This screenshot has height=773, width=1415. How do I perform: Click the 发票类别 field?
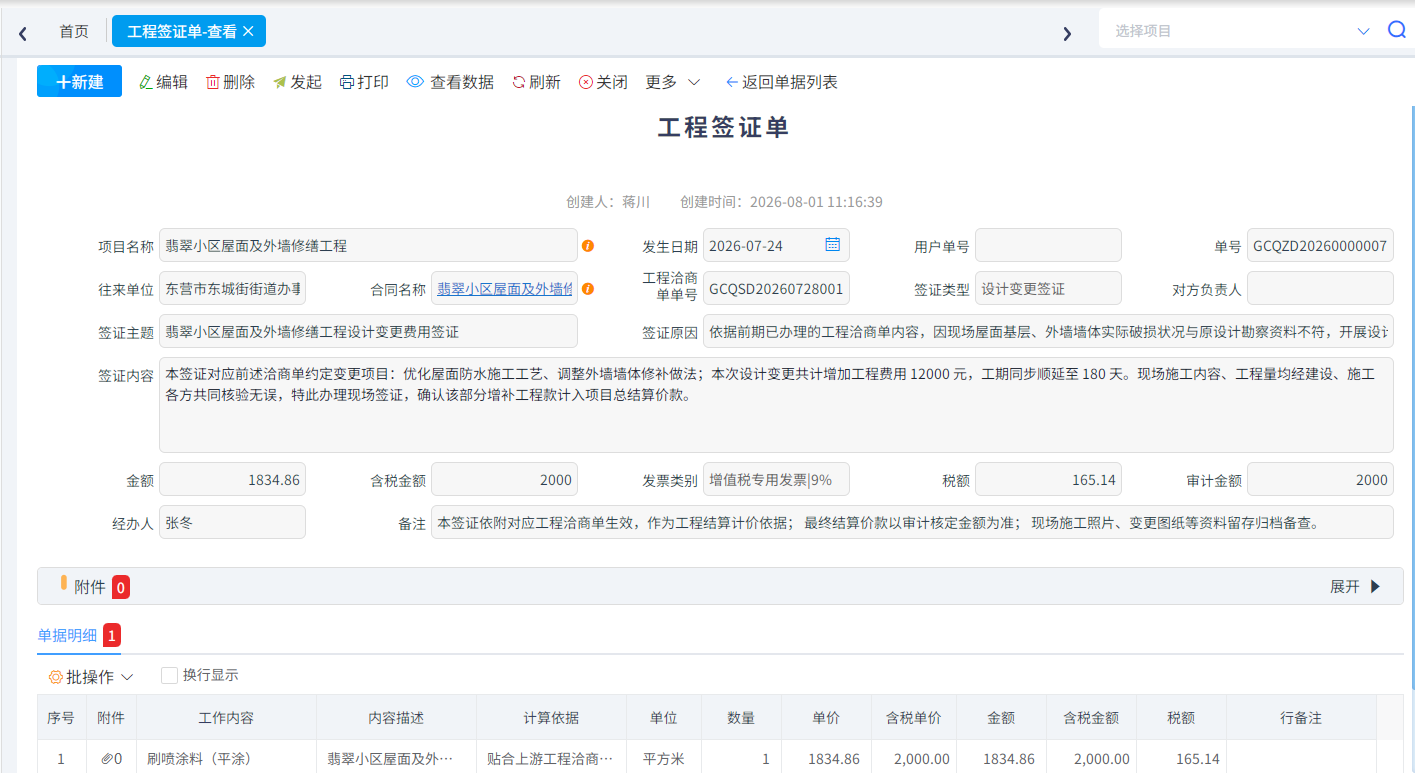776,479
